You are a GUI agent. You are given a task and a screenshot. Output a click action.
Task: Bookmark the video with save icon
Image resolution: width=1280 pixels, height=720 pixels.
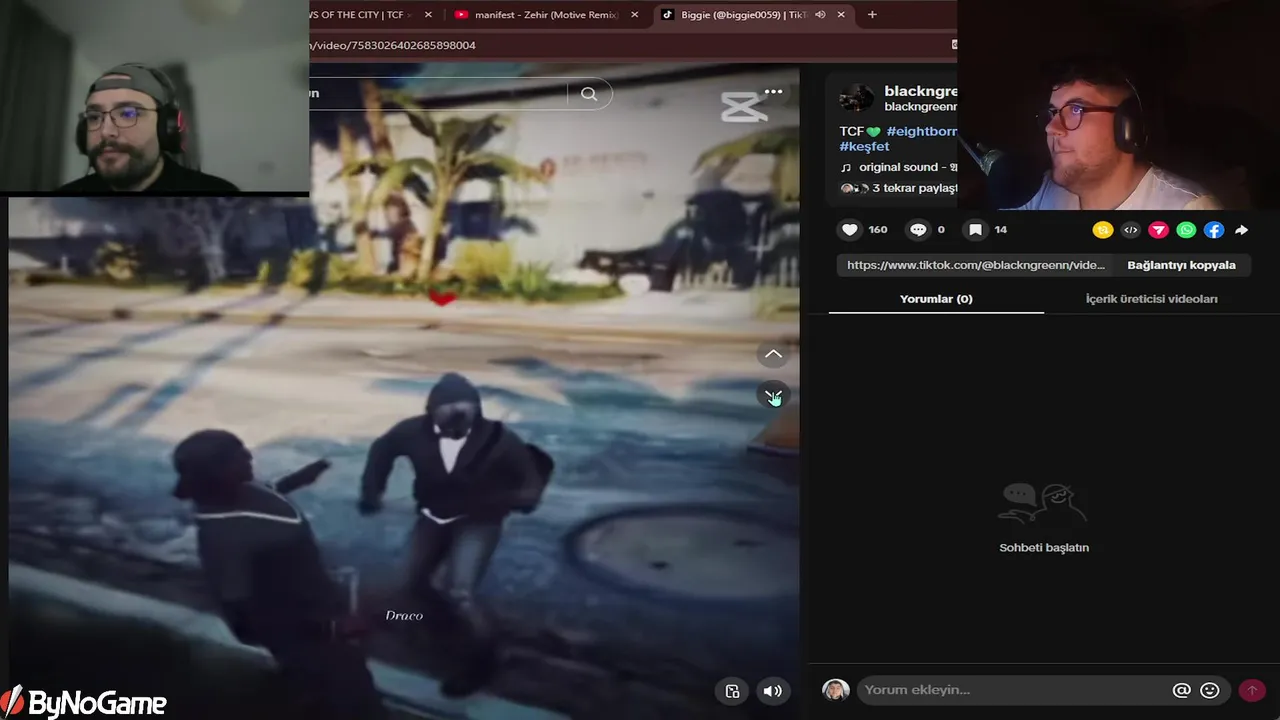click(x=975, y=230)
